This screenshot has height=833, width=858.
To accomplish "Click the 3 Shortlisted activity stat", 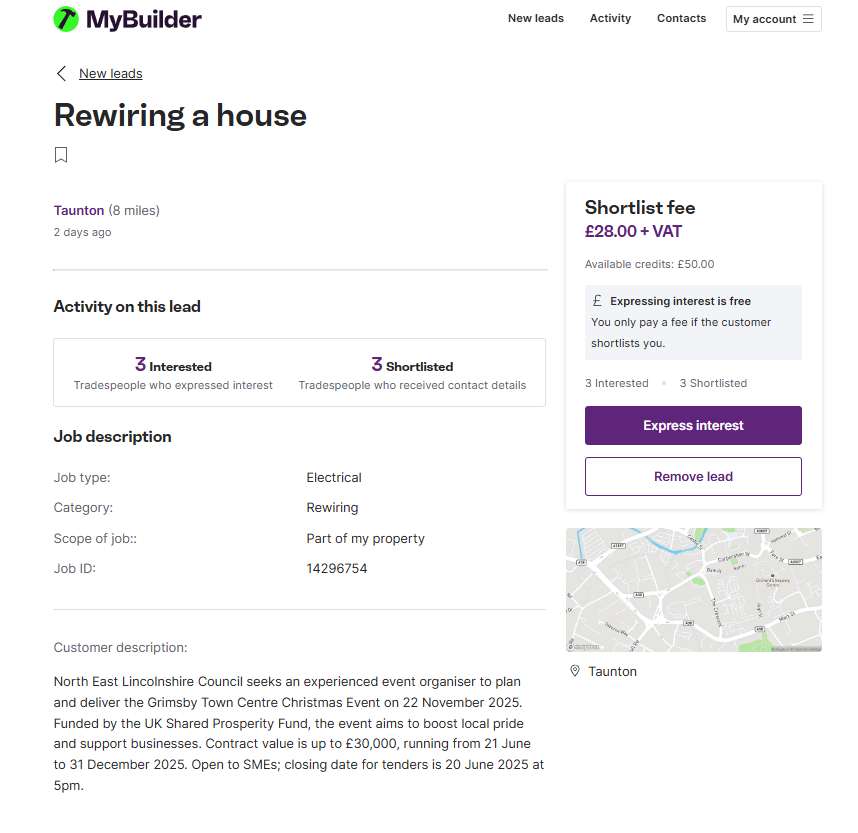I will click(x=412, y=373).
